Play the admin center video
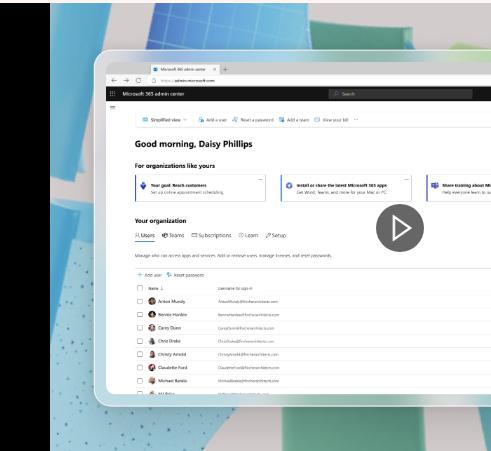The width and height of the screenshot is (491, 451). [400, 228]
